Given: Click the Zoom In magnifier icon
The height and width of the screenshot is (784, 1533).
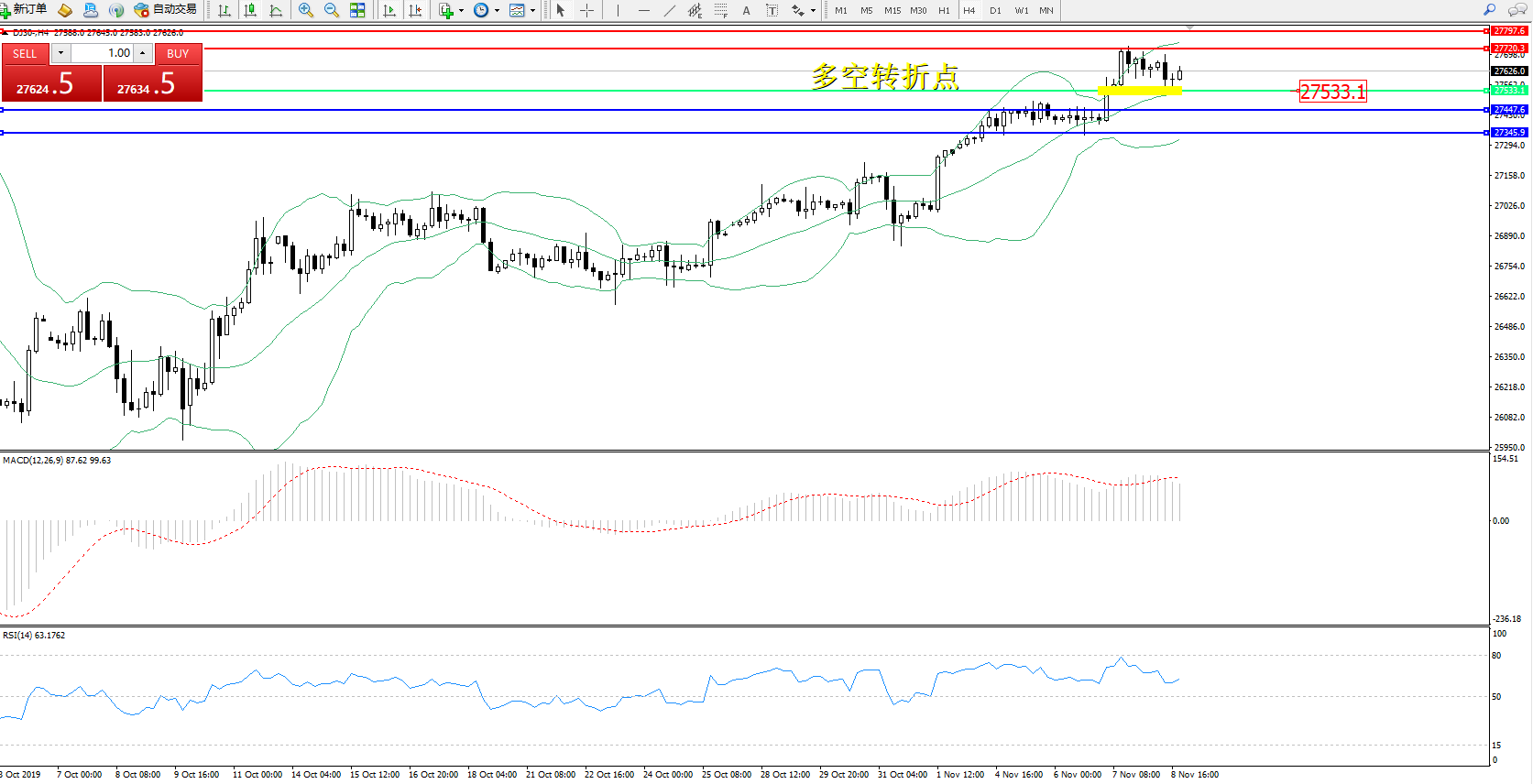Looking at the screenshot, I should (306, 10).
